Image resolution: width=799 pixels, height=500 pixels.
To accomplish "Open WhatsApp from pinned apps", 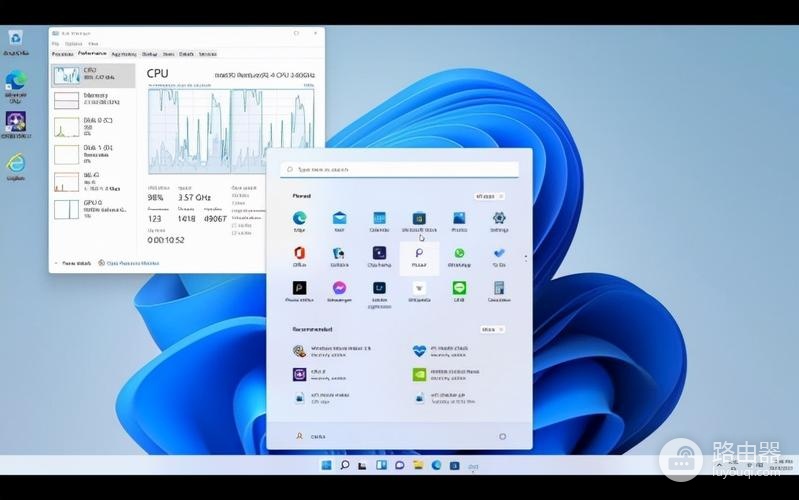I will (459, 256).
